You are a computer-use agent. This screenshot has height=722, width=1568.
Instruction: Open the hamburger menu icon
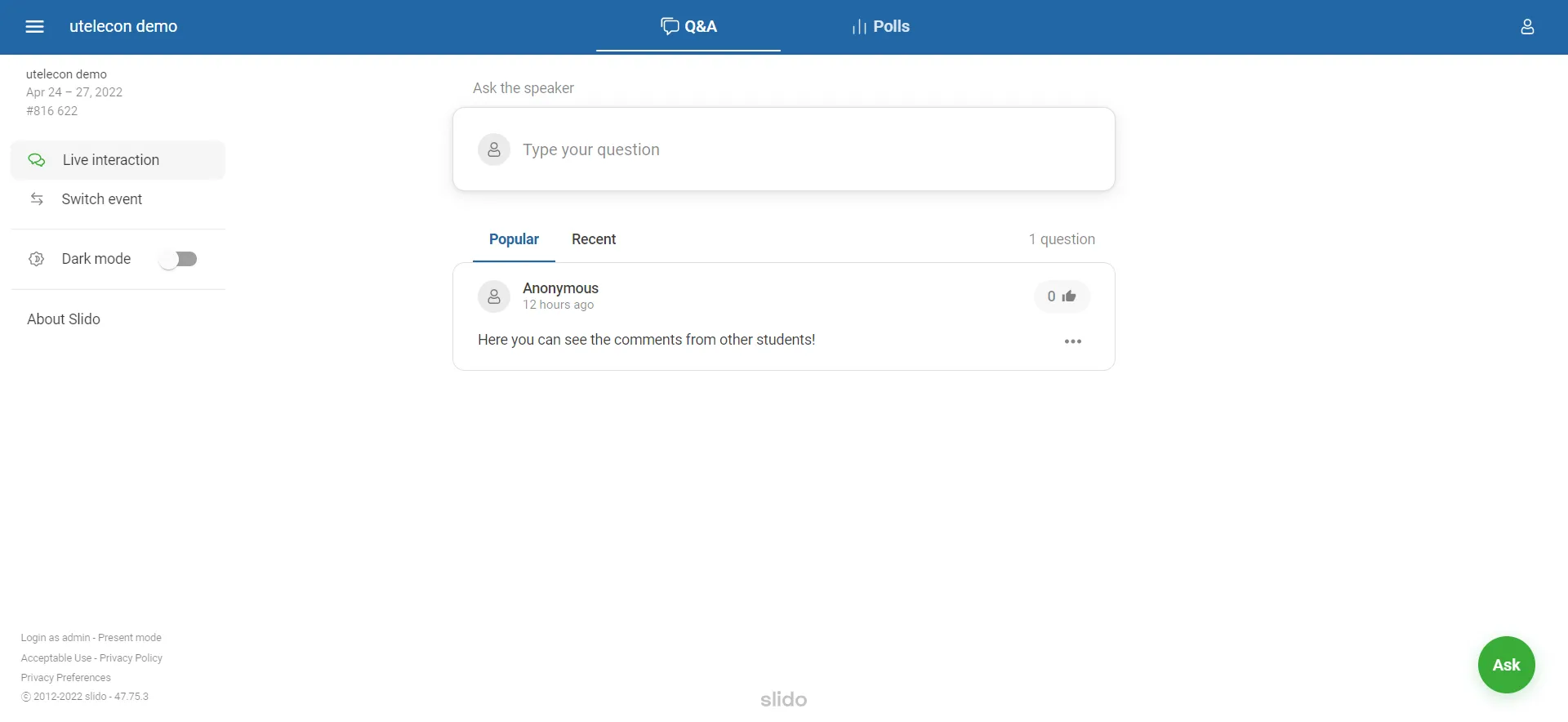coord(34,27)
